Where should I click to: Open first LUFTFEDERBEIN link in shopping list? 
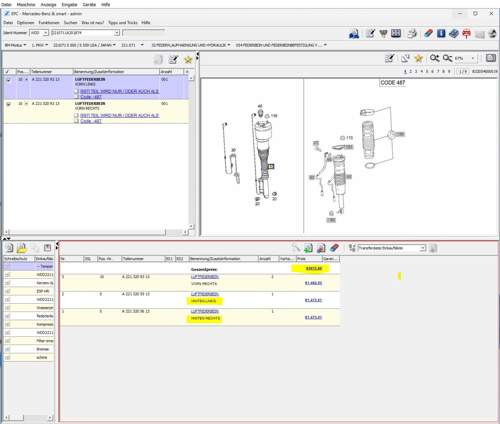pos(205,277)
